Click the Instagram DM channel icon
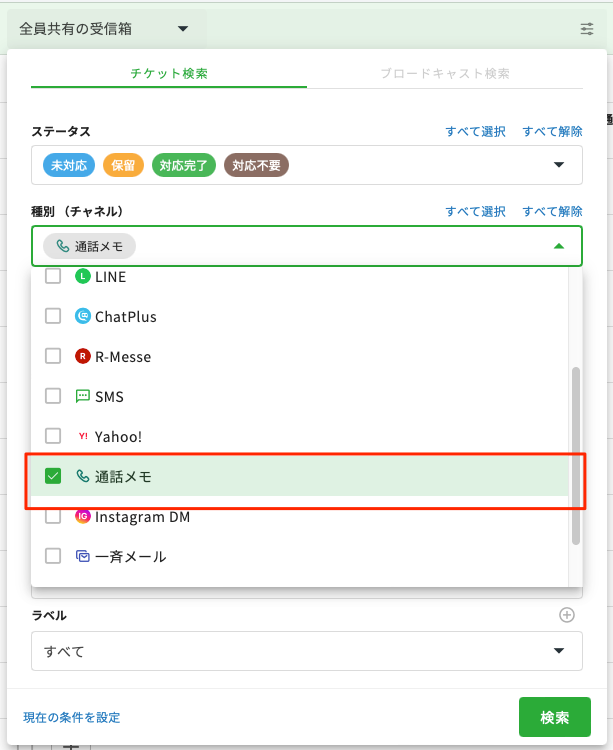This screenshot has height=750, width=613. coord(83,517)
